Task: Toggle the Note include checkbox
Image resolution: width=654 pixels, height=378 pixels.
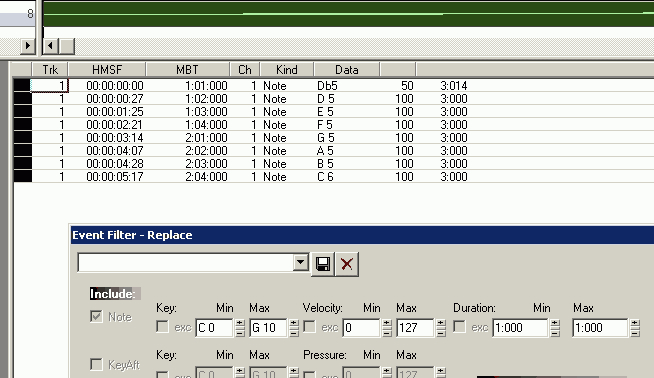Action: pyautogui.click(x=96, y=317)
